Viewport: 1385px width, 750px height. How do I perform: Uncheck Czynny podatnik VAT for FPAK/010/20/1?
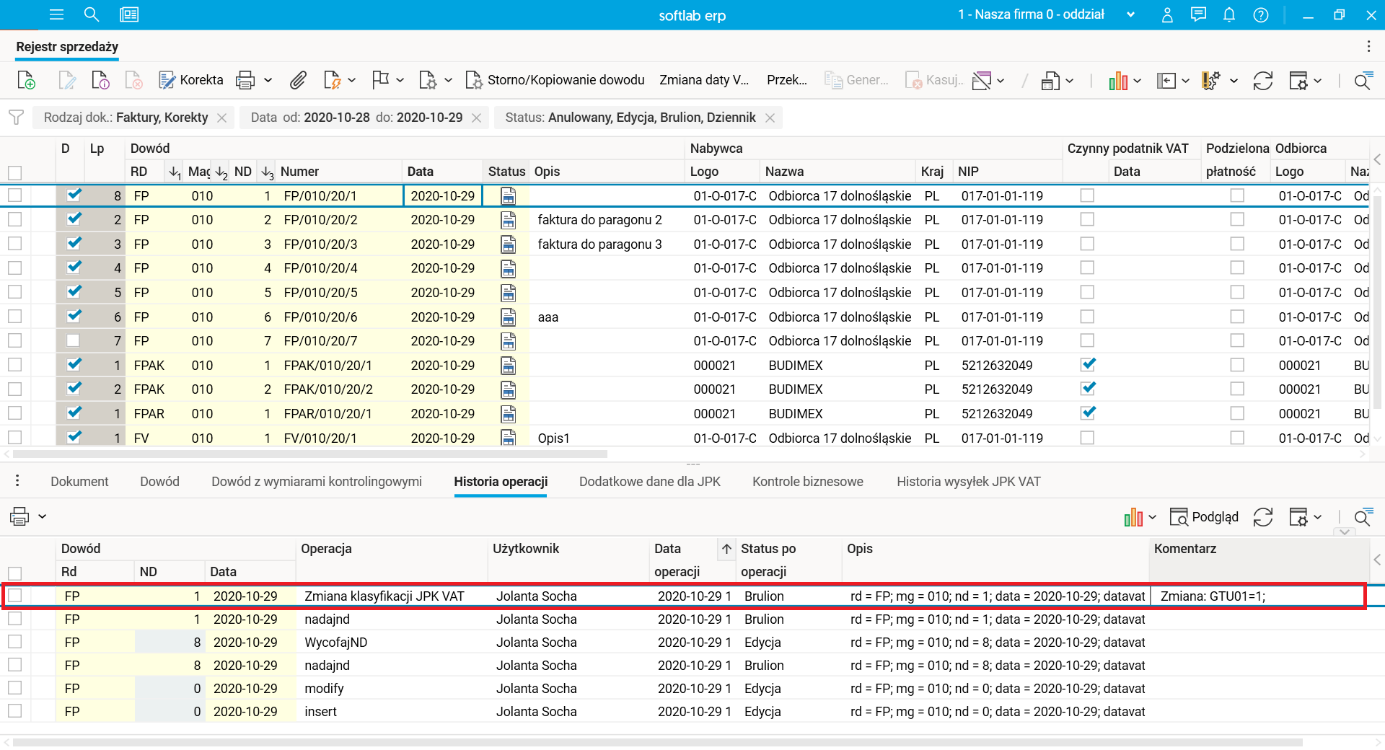pos(1087,365)
